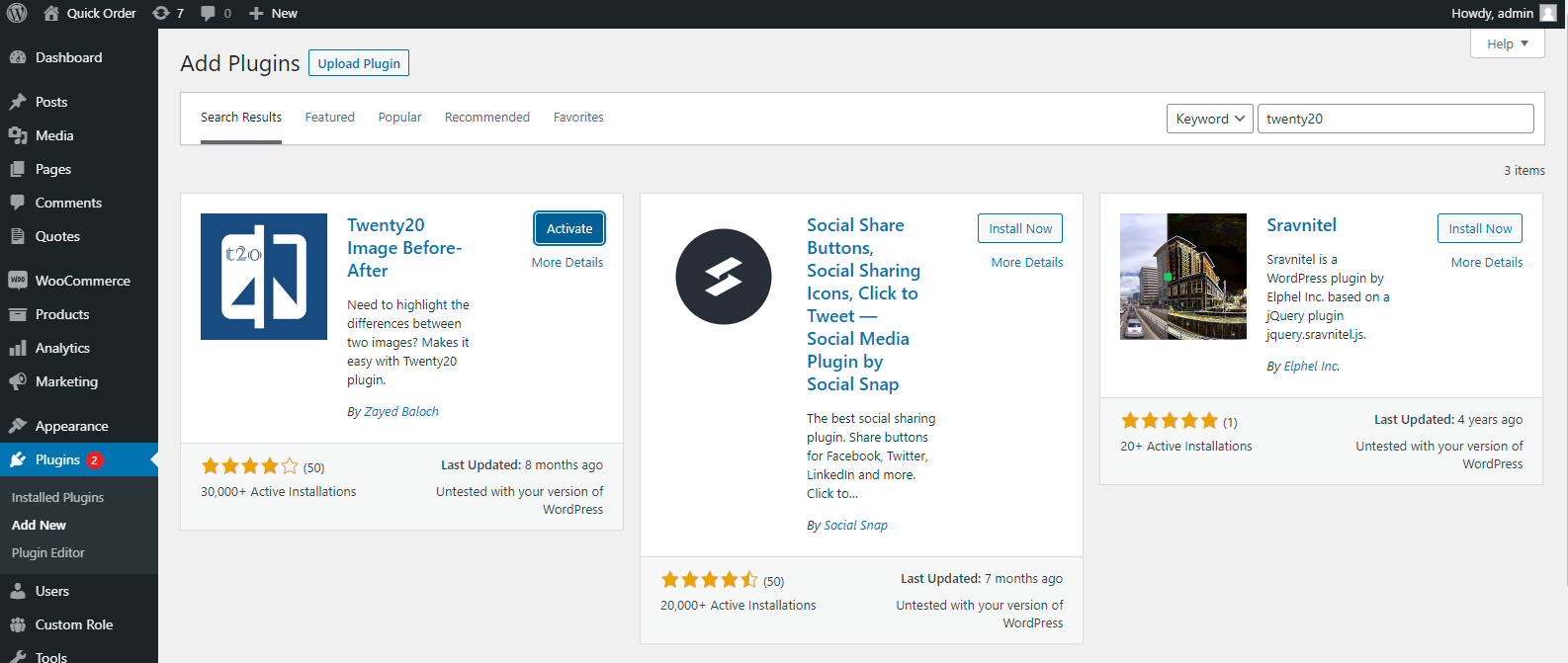Install the Sravnitel plugin now
Viewport: 1568px width, 663px height.
(1480, 228)
